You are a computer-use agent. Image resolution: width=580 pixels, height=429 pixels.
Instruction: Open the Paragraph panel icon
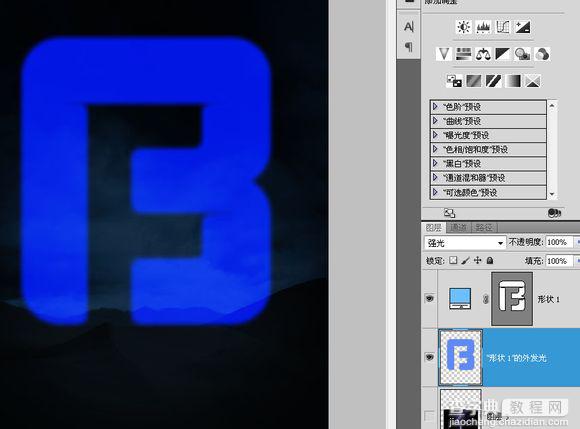tap(408, 47)
